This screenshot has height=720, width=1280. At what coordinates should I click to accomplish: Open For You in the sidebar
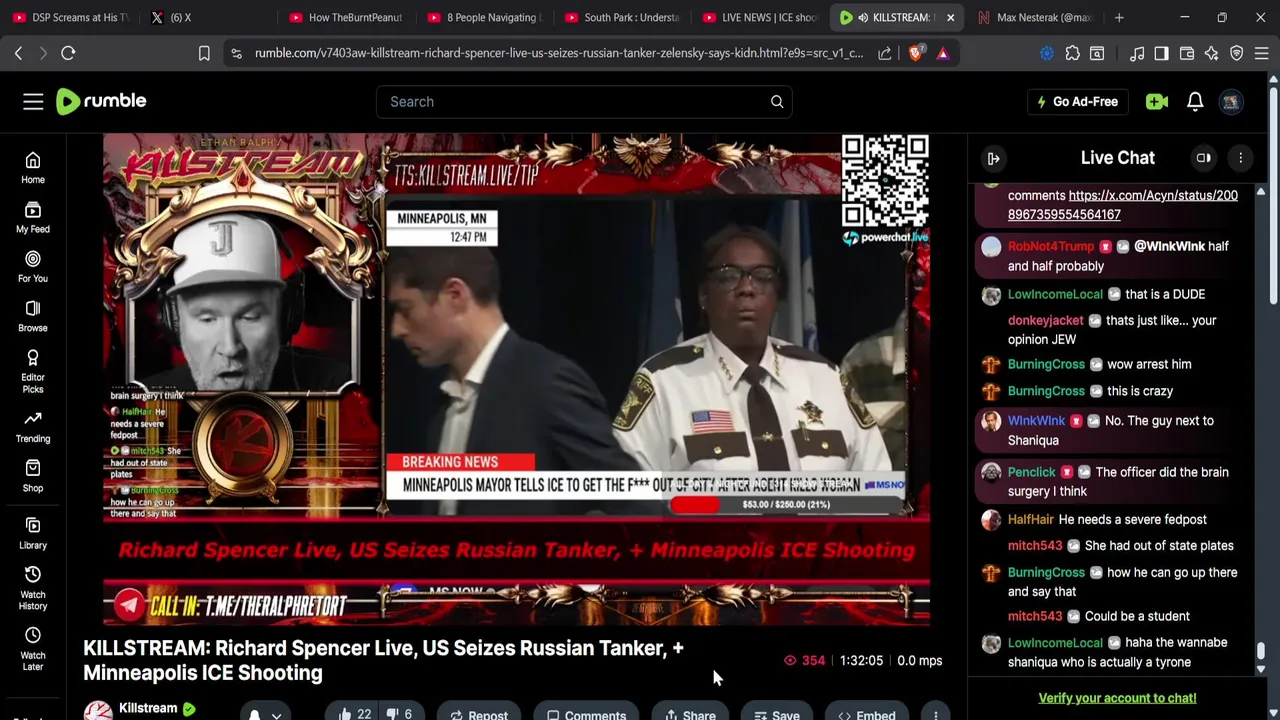coord(33,266)
